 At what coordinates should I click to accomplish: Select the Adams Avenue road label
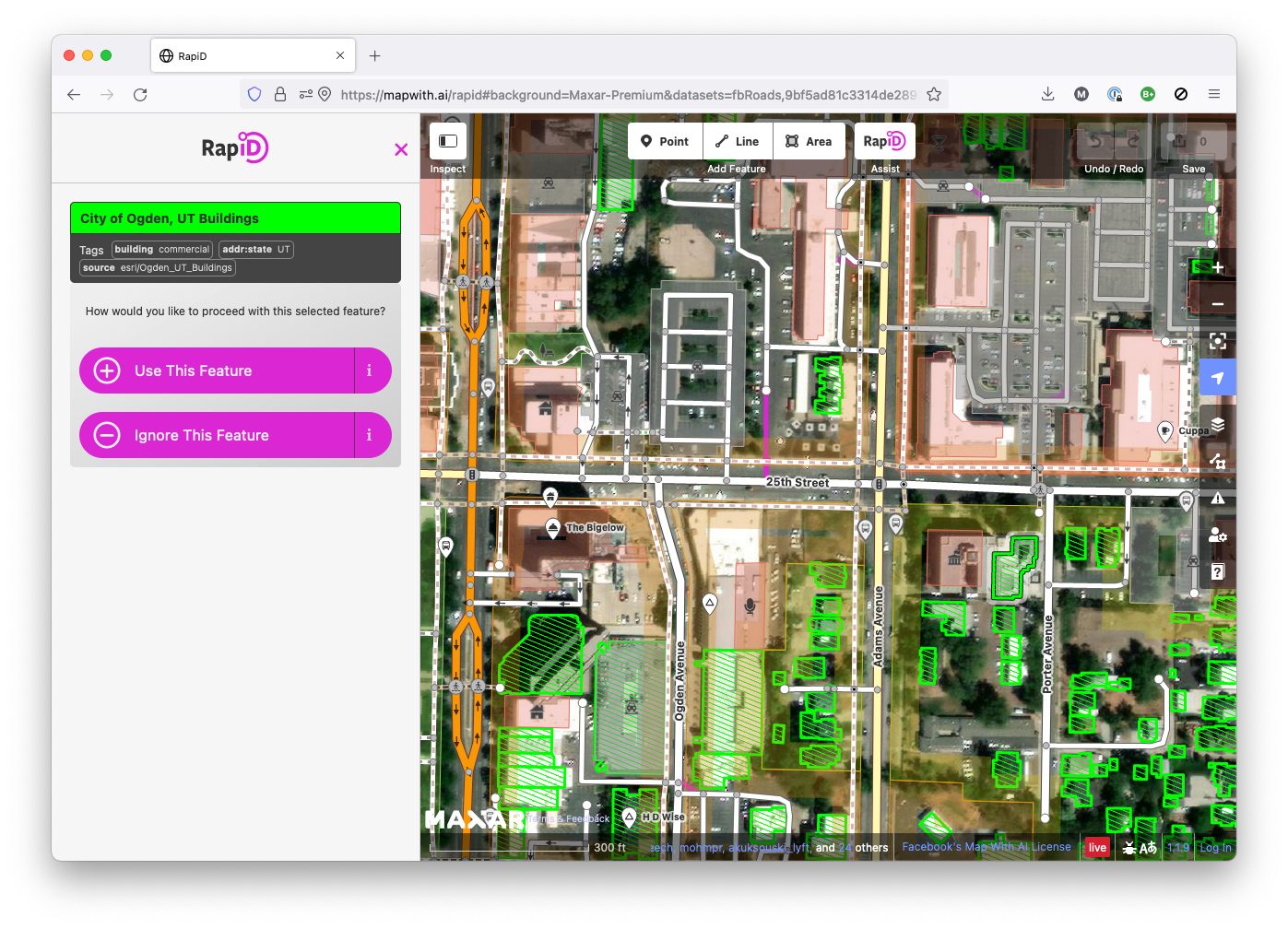[x=878, y=627]
